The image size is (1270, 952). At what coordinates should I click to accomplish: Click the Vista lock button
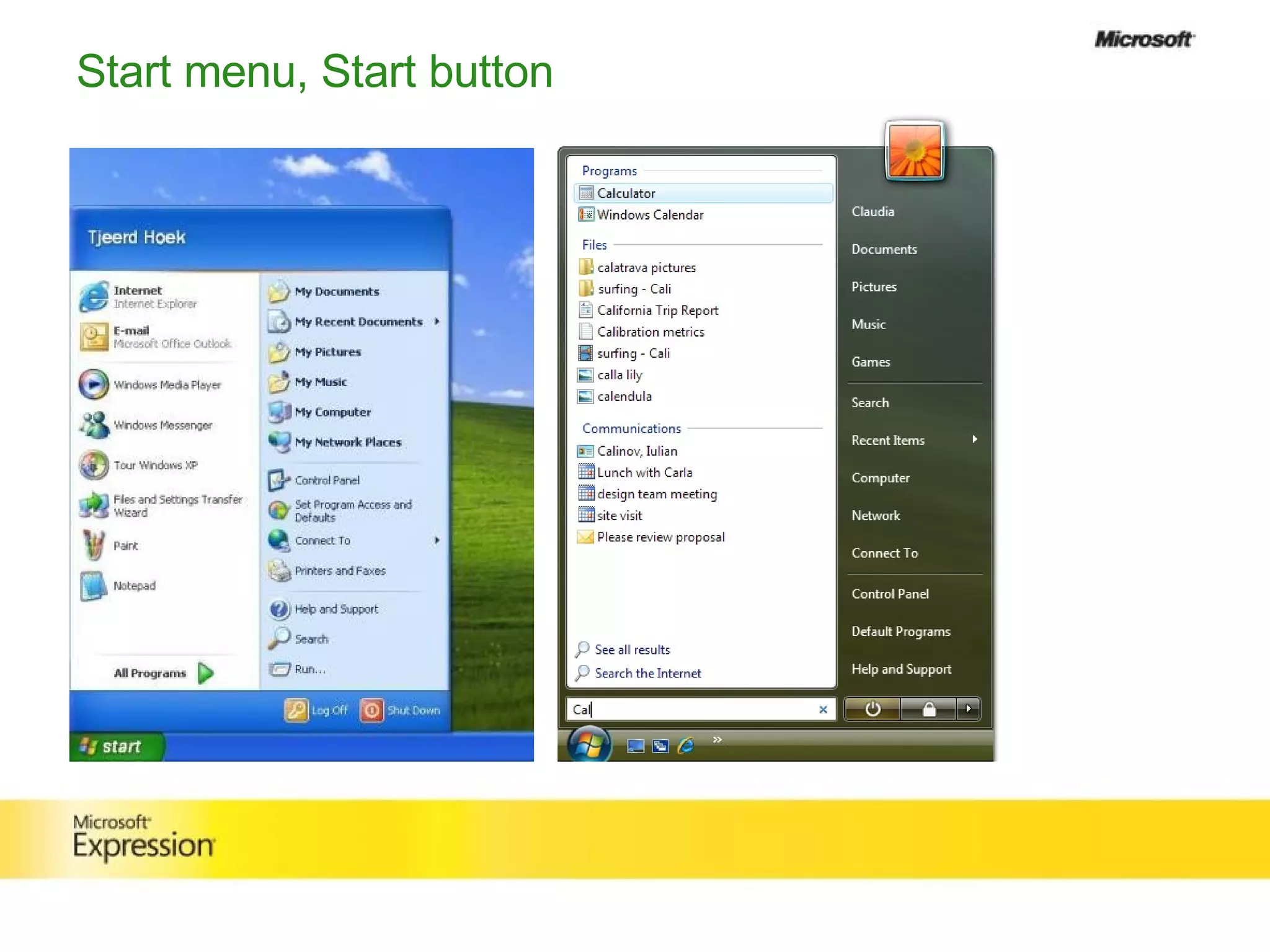928,709
